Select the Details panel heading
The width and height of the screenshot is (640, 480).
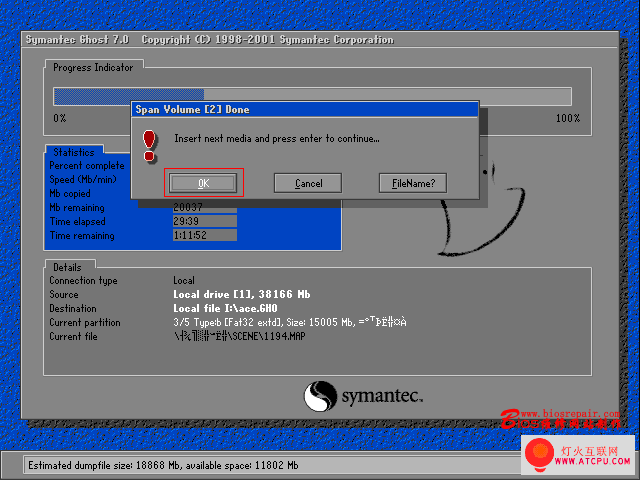[x=67, y=267]
